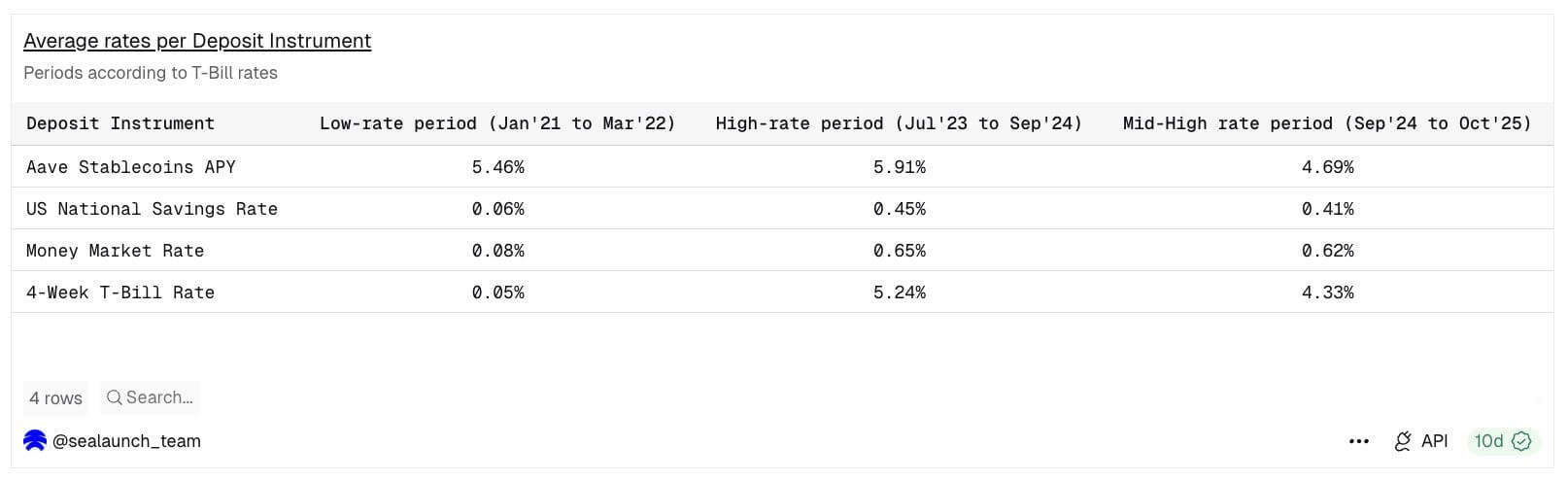
Task: Open the @sealaunch_team profile link
Action: coord(126,441)
